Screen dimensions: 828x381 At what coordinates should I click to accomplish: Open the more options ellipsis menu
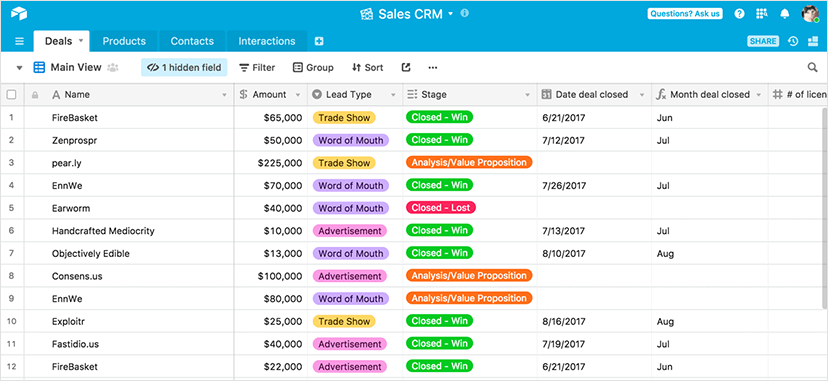tap(432, 68)
